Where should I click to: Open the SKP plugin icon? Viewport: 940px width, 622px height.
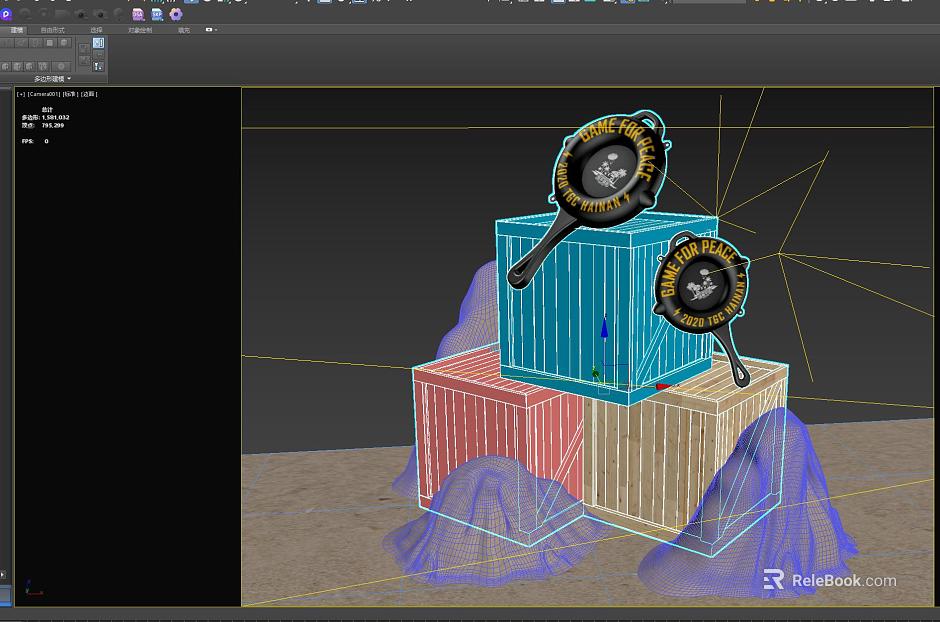pos(157,14)
